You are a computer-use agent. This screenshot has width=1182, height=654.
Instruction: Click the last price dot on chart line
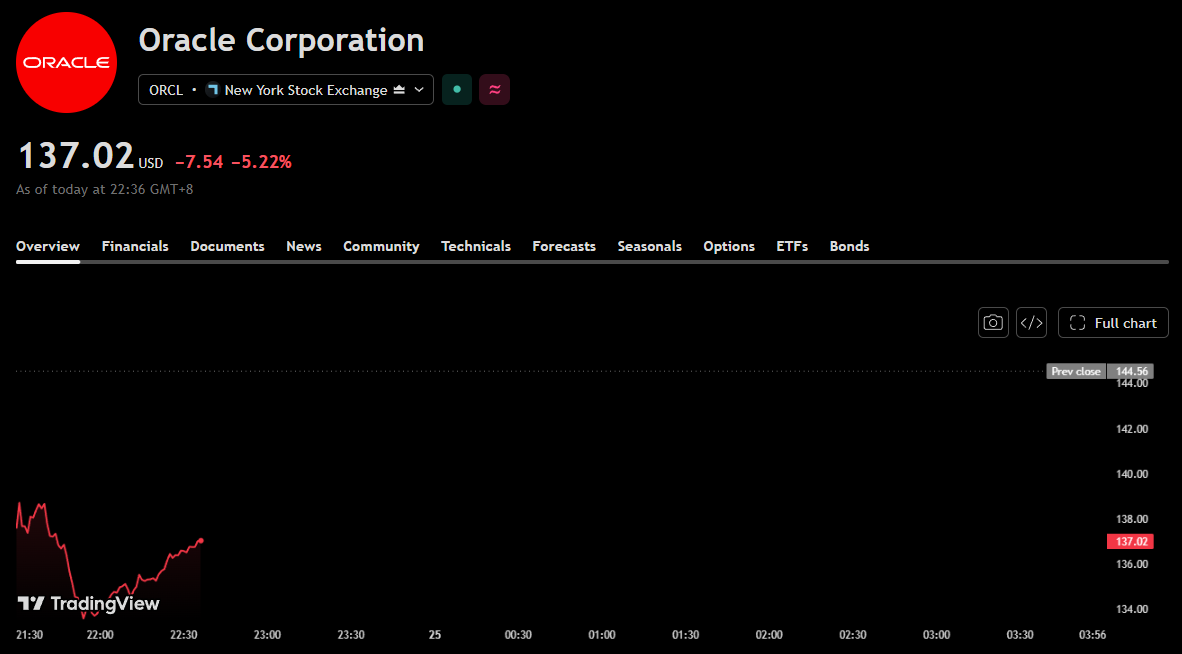pos(201,540)
